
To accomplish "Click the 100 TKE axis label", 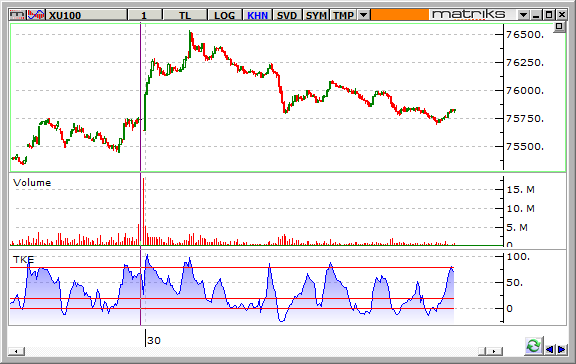I will click(518, 257).
